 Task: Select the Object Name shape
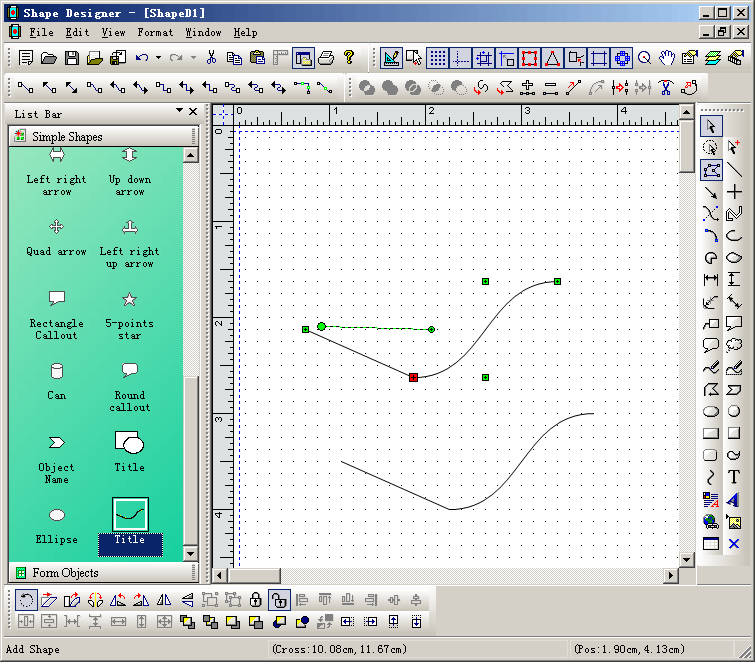[56, 460]
